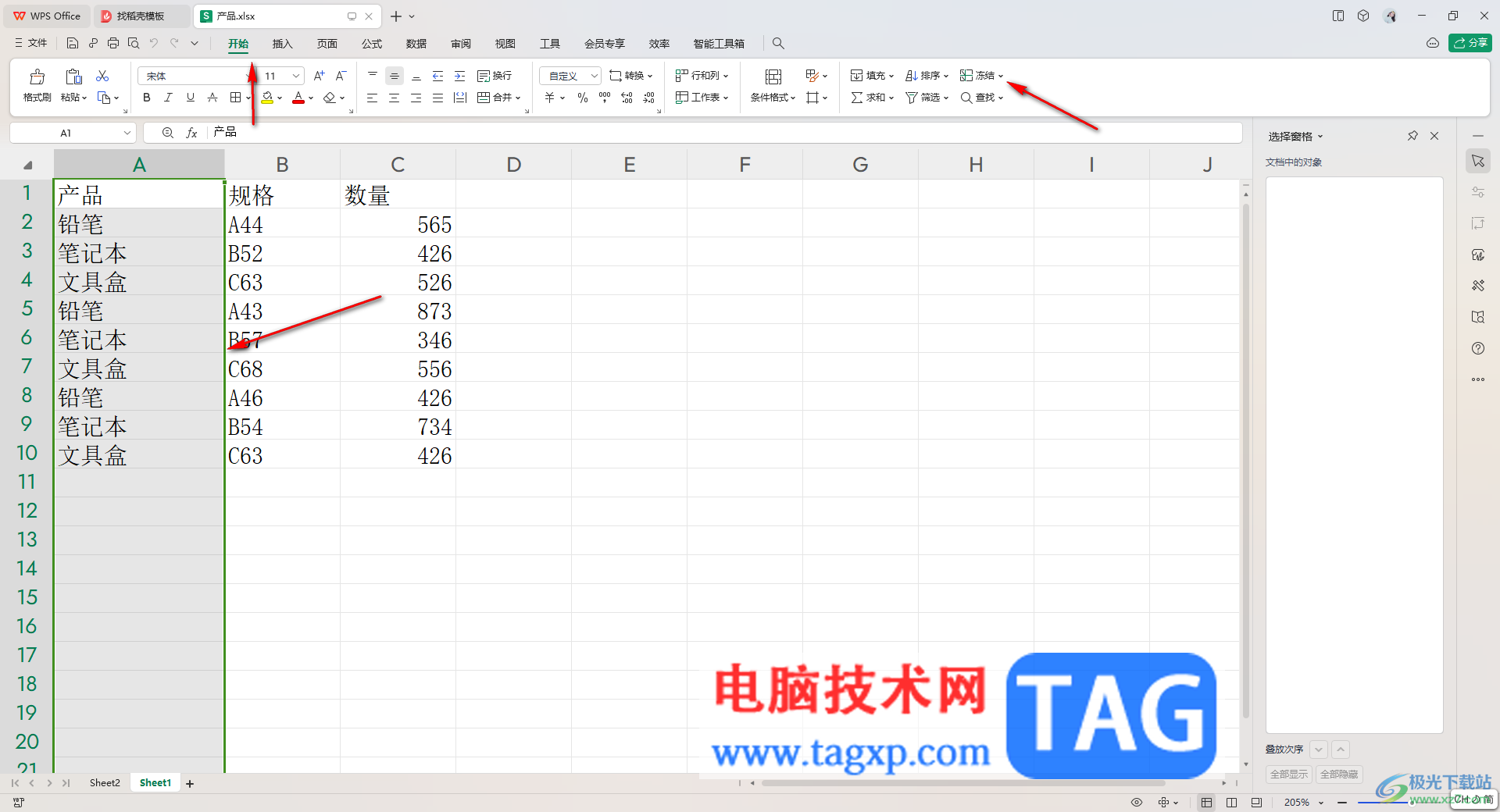1500x812 pixels.
Task: Toggle underline formatting
Action: [190, 98]
